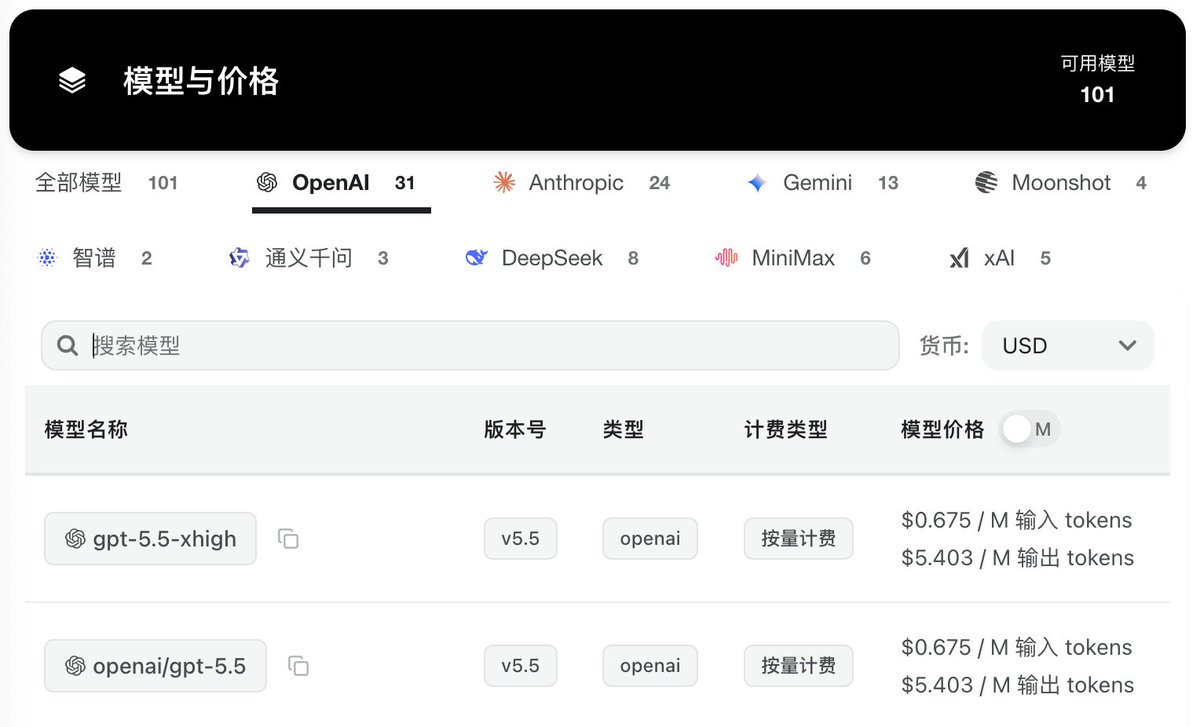Viewport: 1200px width, 727px height.
Task: Click the DeepSeek whale icon
Action: click(x=476, y=258)
